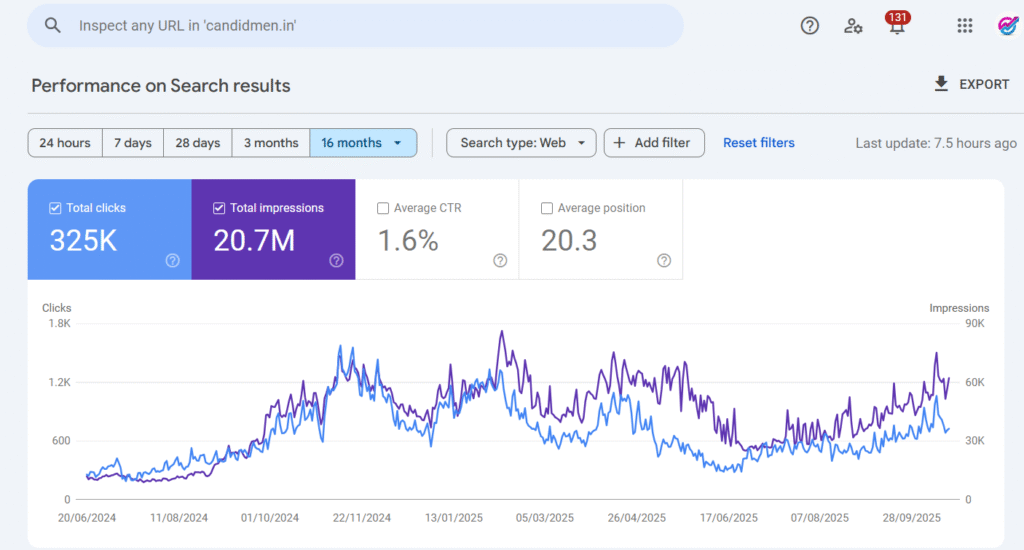
Task: Click the account profile avatar
Action: point(1007,26)
